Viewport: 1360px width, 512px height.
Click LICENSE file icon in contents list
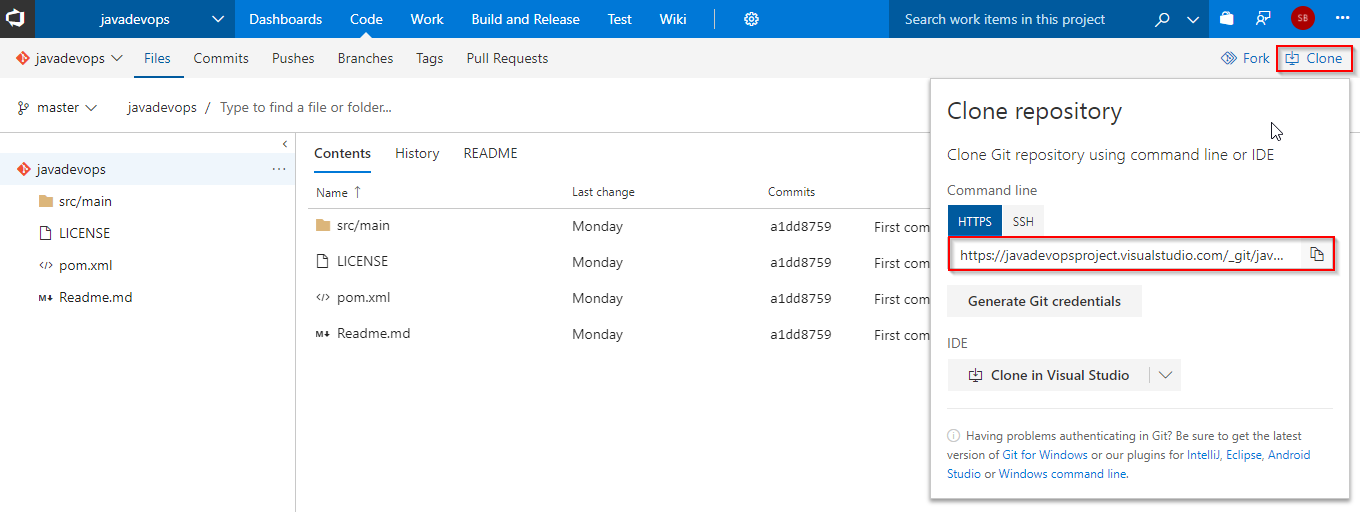point(322,261)
